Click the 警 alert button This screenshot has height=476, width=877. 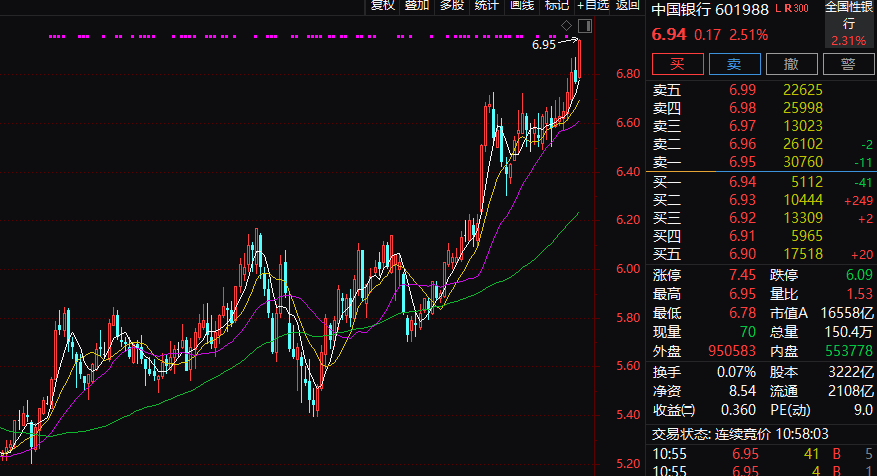point(848,64)
